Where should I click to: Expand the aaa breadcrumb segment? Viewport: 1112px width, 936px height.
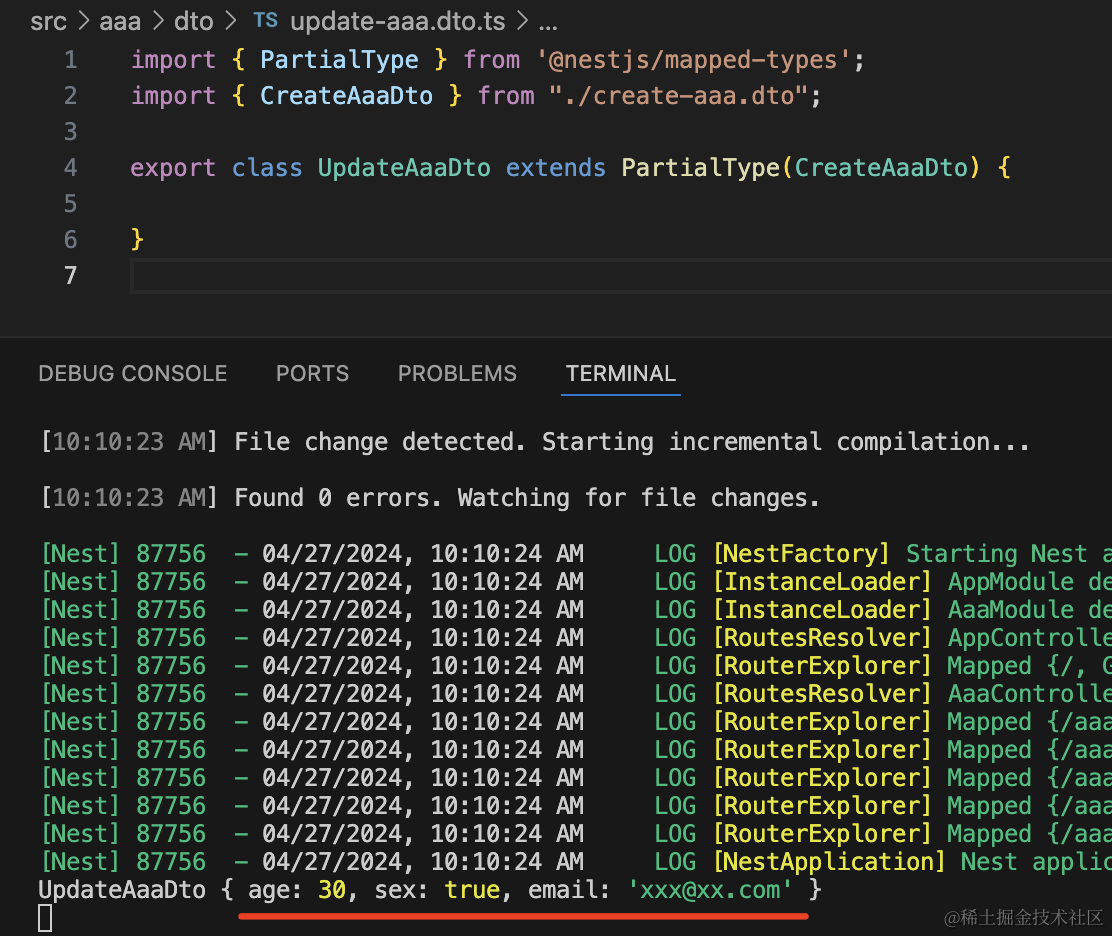point(120,21)
